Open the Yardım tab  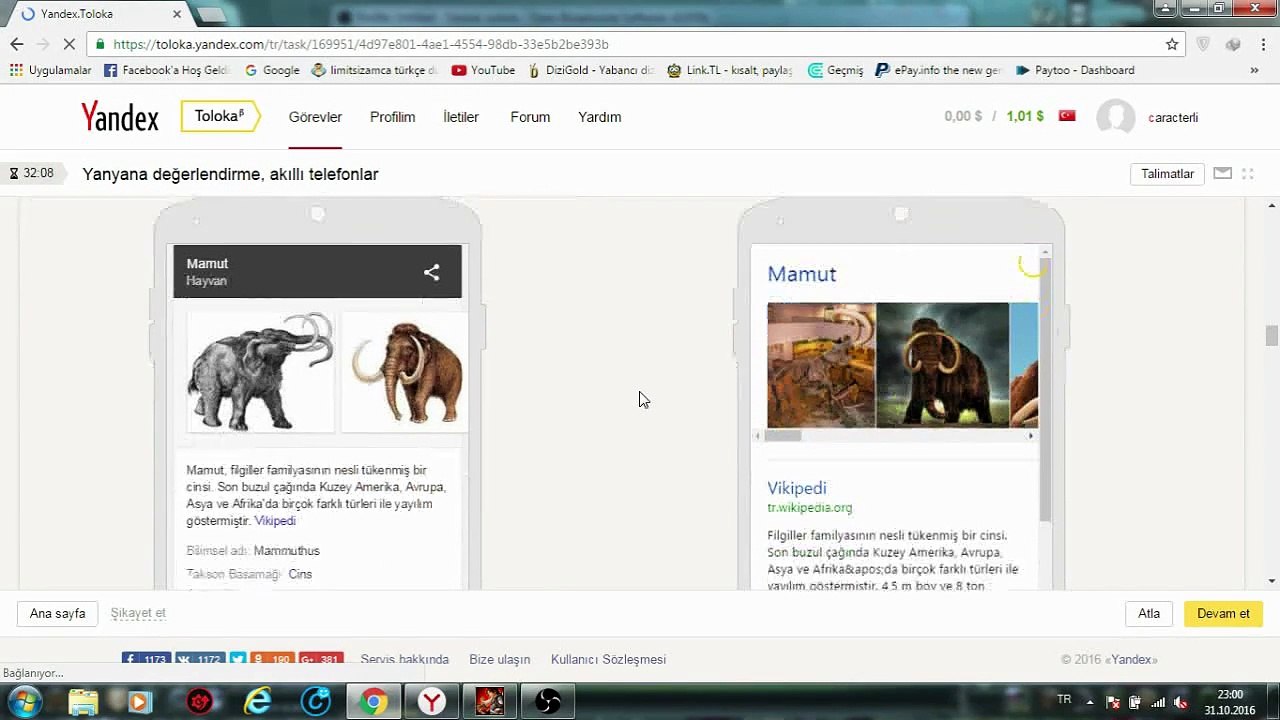point(599,117)
